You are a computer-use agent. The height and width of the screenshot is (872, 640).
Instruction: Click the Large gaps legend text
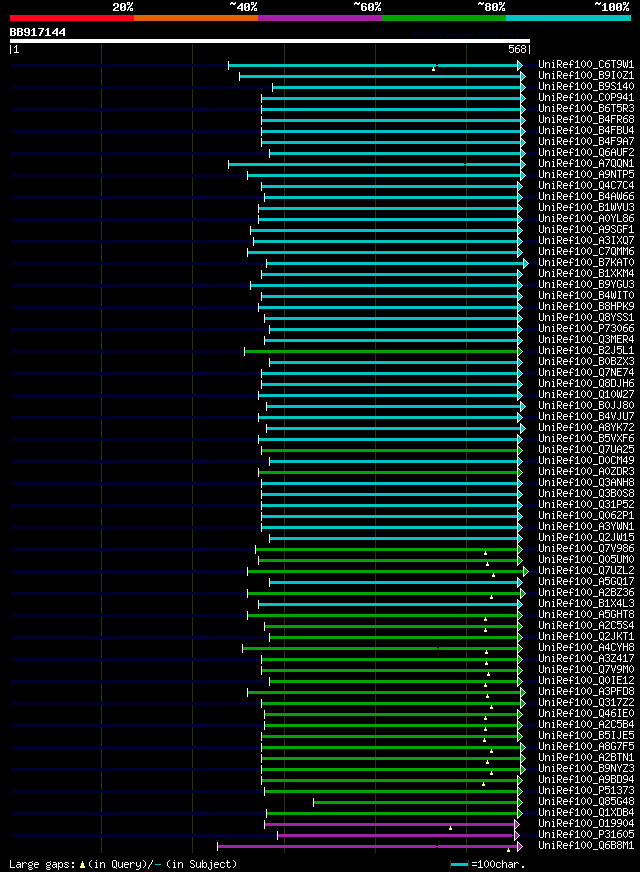[123, 864]
